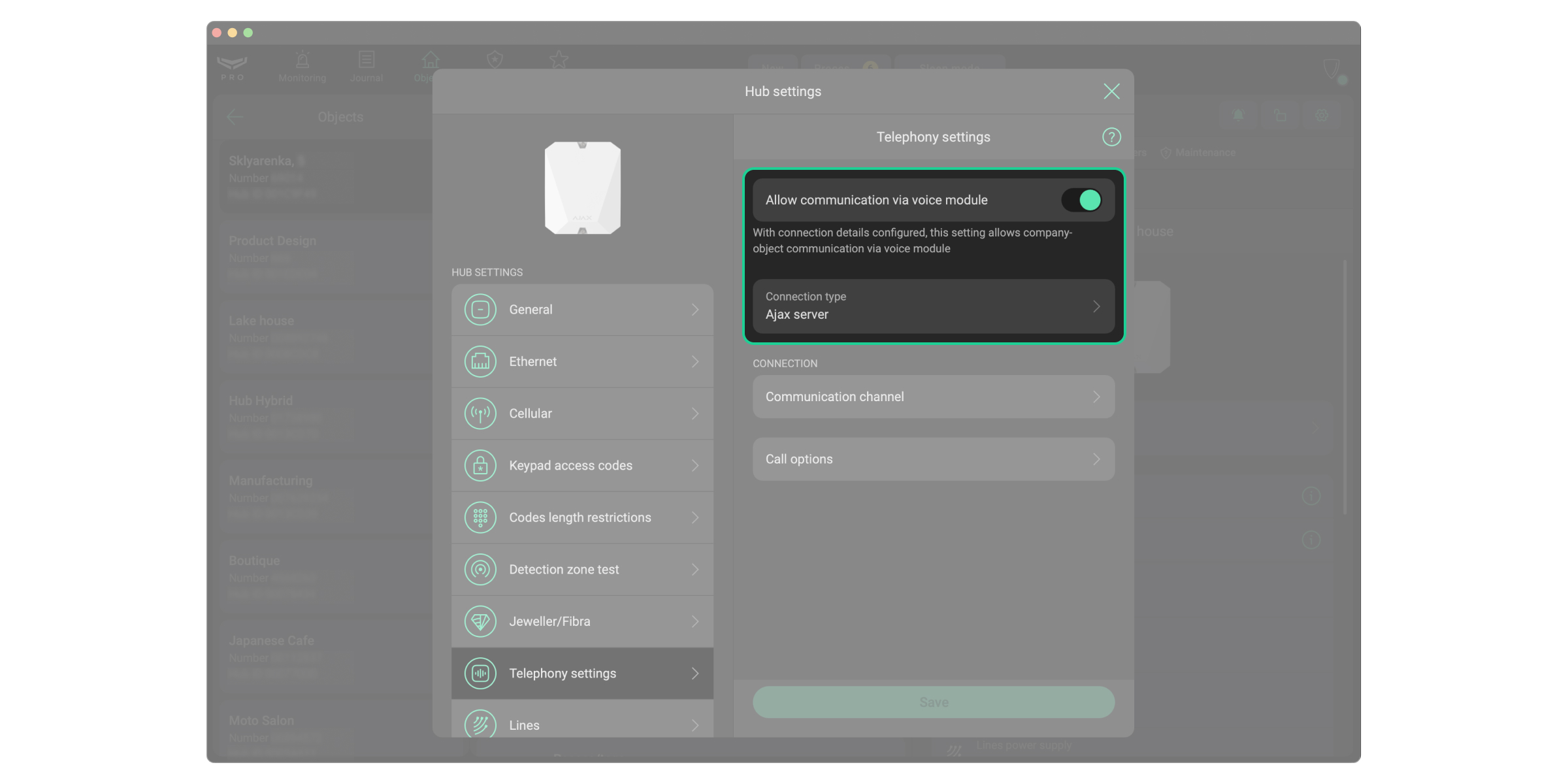Click the Keypad access codes lock icon
The width and height of the screenshot is (1568, 784).
tap(480, 465)
